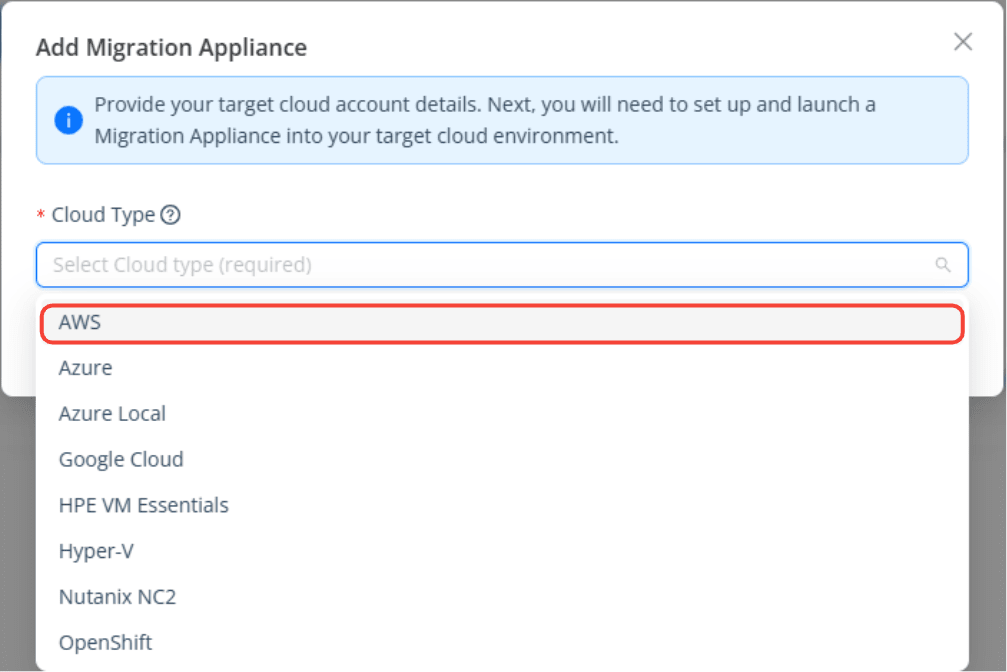1007x672 pixels.
Task: Choose HPE VM Essentials option
Action: [x=502, y=506]
